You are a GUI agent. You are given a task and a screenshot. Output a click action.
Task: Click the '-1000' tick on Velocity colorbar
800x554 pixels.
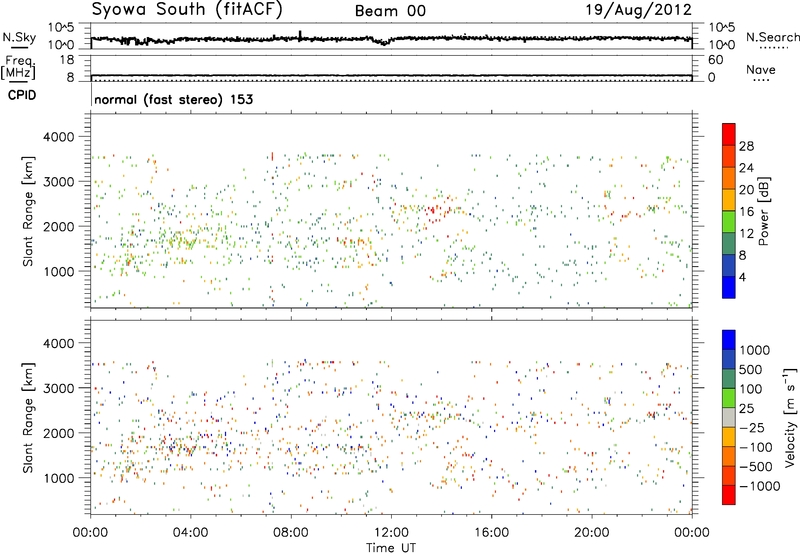click(x=759, y=486)
